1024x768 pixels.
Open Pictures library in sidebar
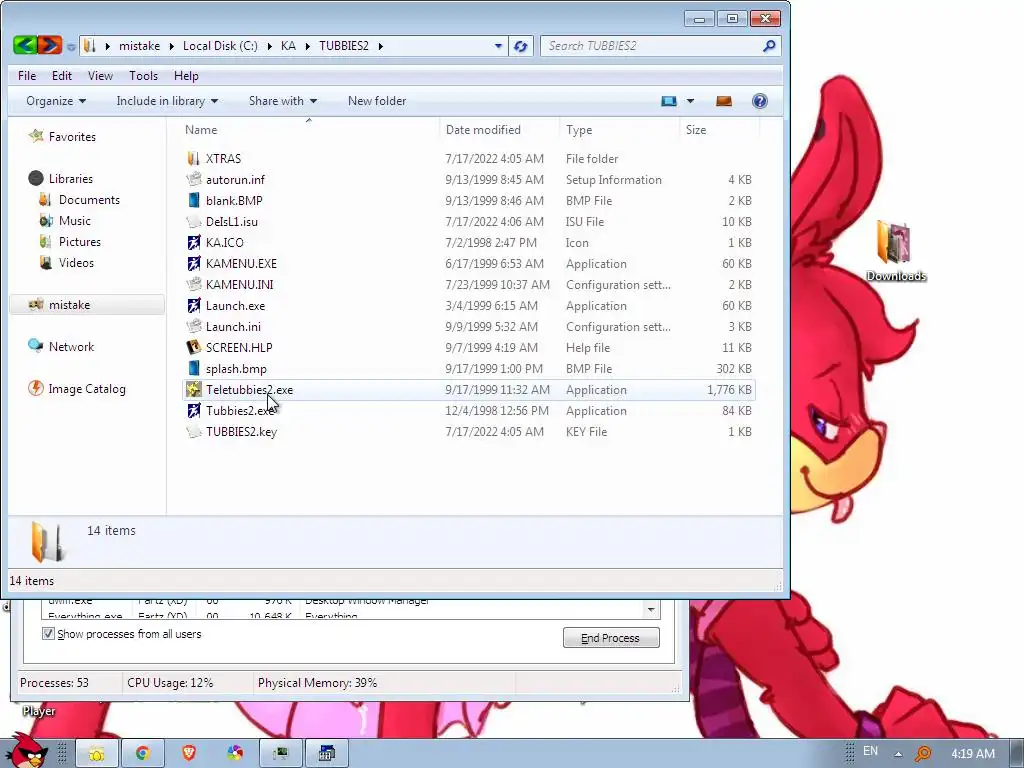coord(80,242)
